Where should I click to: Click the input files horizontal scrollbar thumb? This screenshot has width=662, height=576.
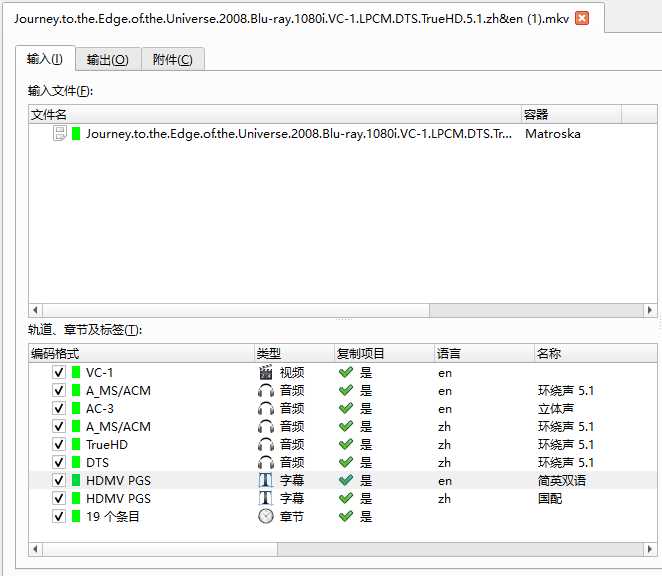(x=236, y=310)
